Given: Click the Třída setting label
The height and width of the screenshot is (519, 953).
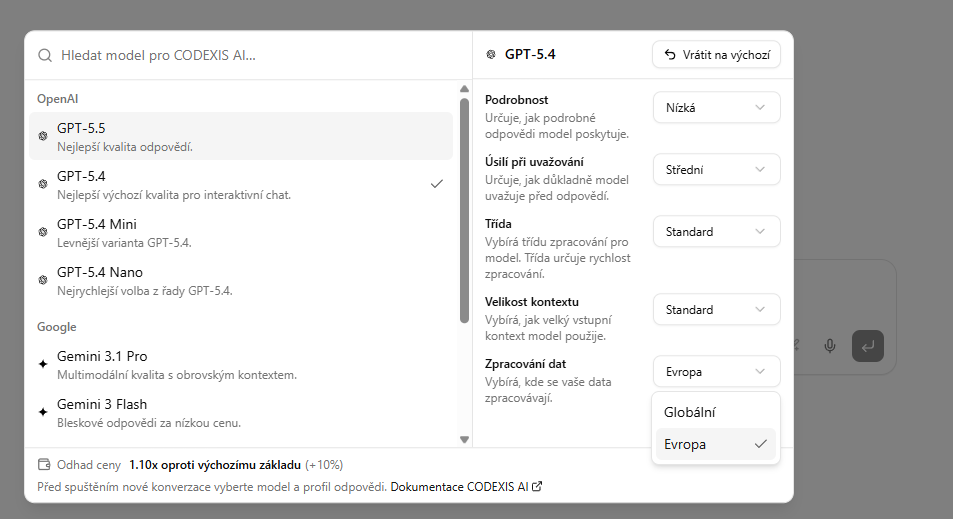Looking at the screenshot, I should pyautogui.click(x=498, y=224).
